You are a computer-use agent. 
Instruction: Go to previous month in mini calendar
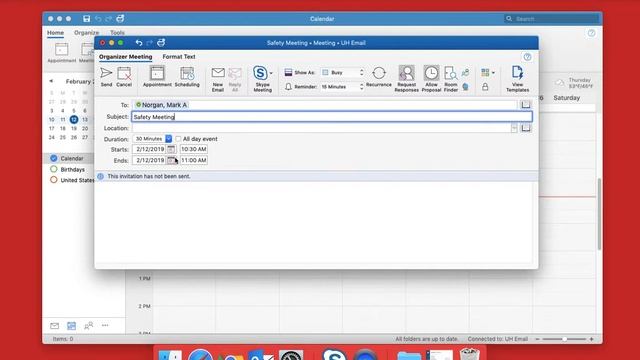(51, 81)
